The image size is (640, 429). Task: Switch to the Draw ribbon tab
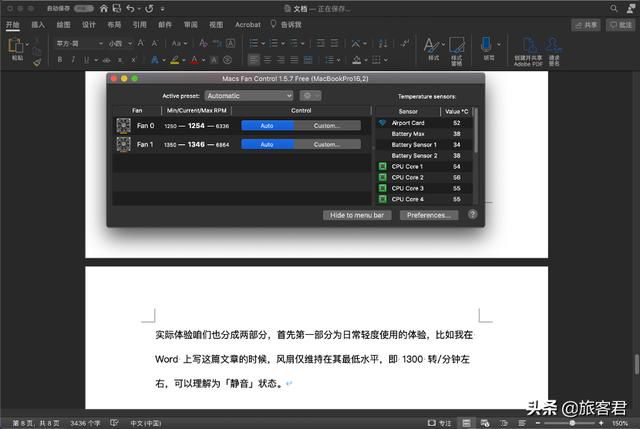[x=63, y=25]
